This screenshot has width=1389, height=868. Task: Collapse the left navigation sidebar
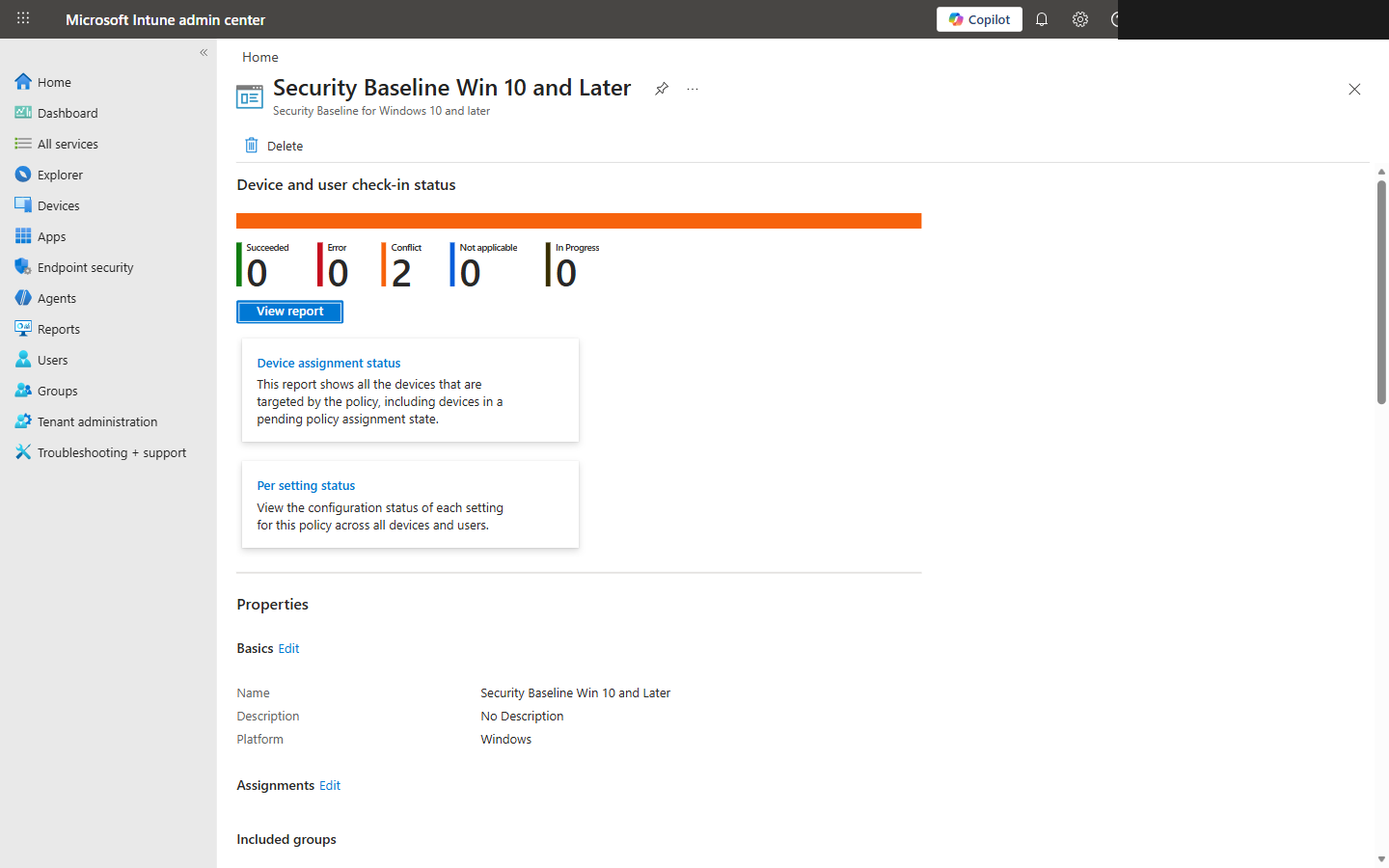click(204, 52)
